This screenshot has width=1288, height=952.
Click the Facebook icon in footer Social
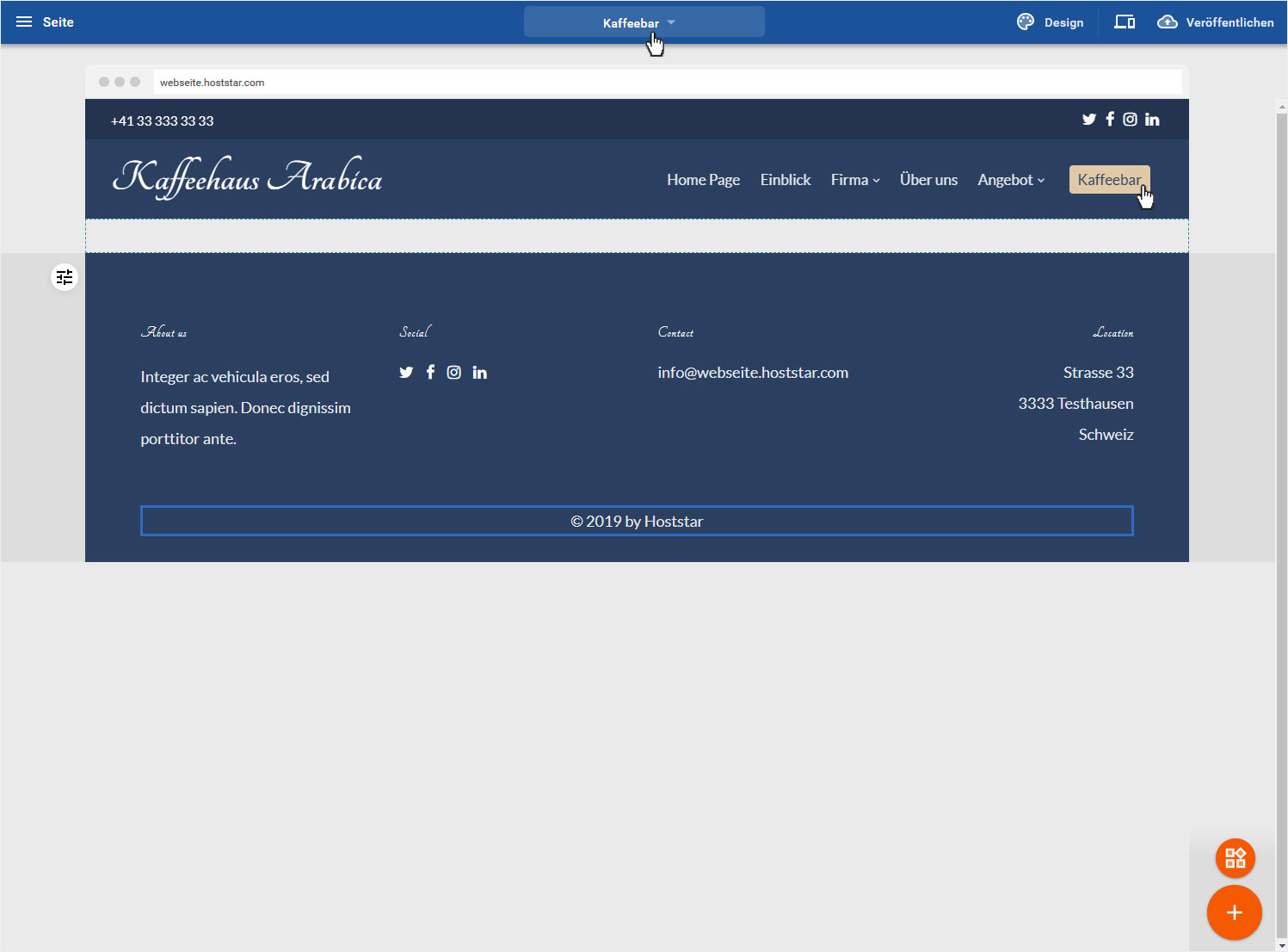[430, 372]
